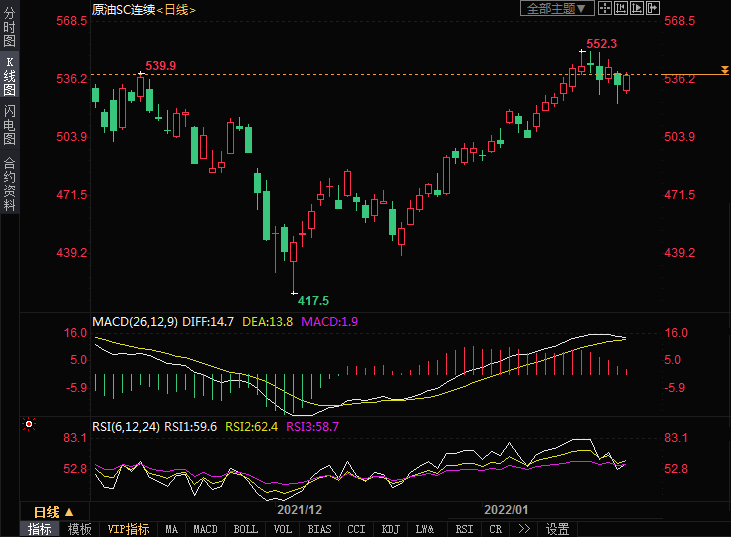Toggle the VIP指标 tab
Screen dimensions: 731x537
[x=128, y=529]
